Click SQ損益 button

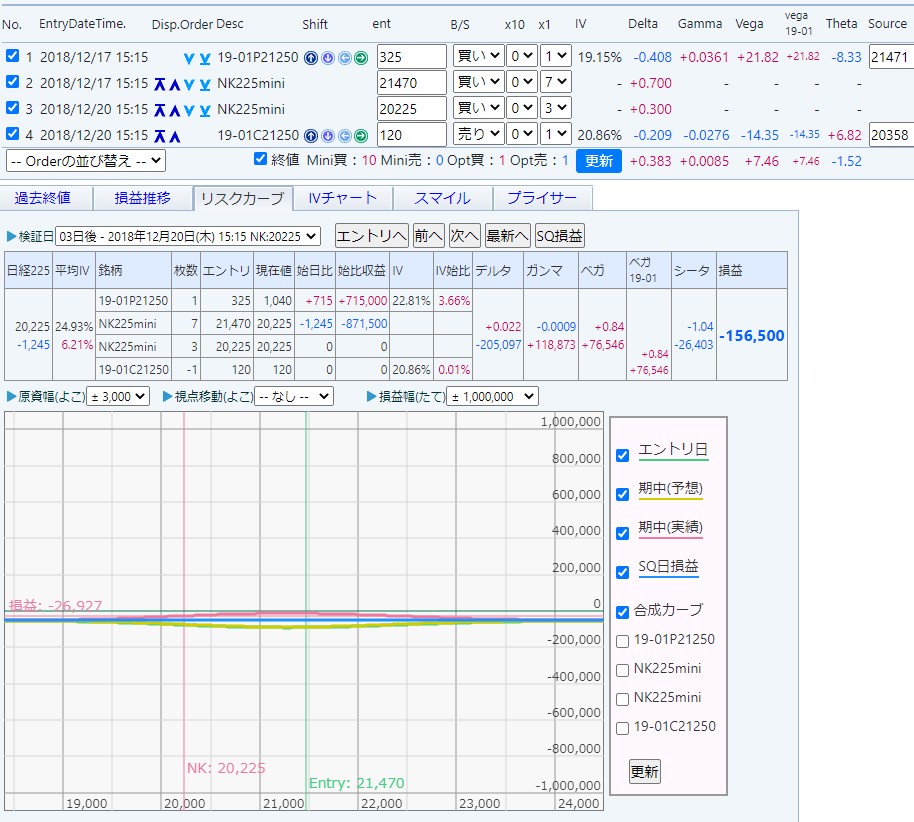point(559,236)
